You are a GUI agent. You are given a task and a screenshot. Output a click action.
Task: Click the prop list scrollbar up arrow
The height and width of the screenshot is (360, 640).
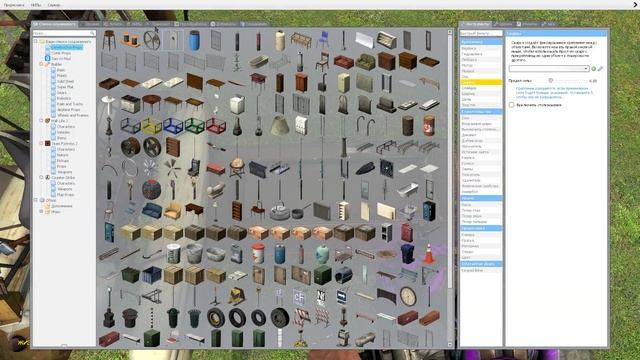tap(450, 31)
